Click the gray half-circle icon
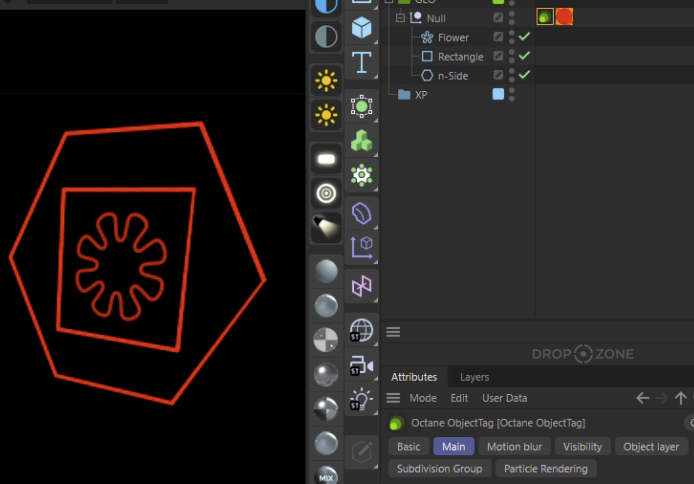694x484 pixels. [326, 36]
